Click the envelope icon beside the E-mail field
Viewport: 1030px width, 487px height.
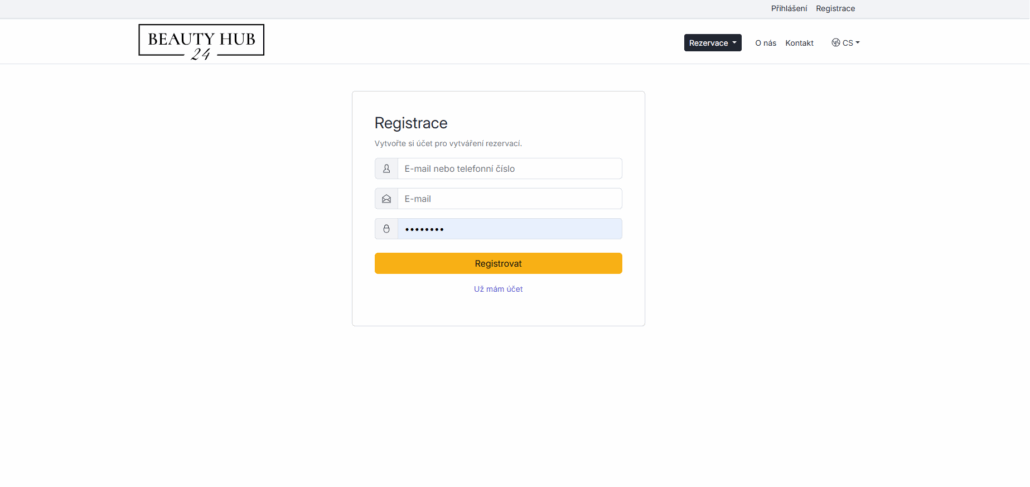(x=386, y=199)
